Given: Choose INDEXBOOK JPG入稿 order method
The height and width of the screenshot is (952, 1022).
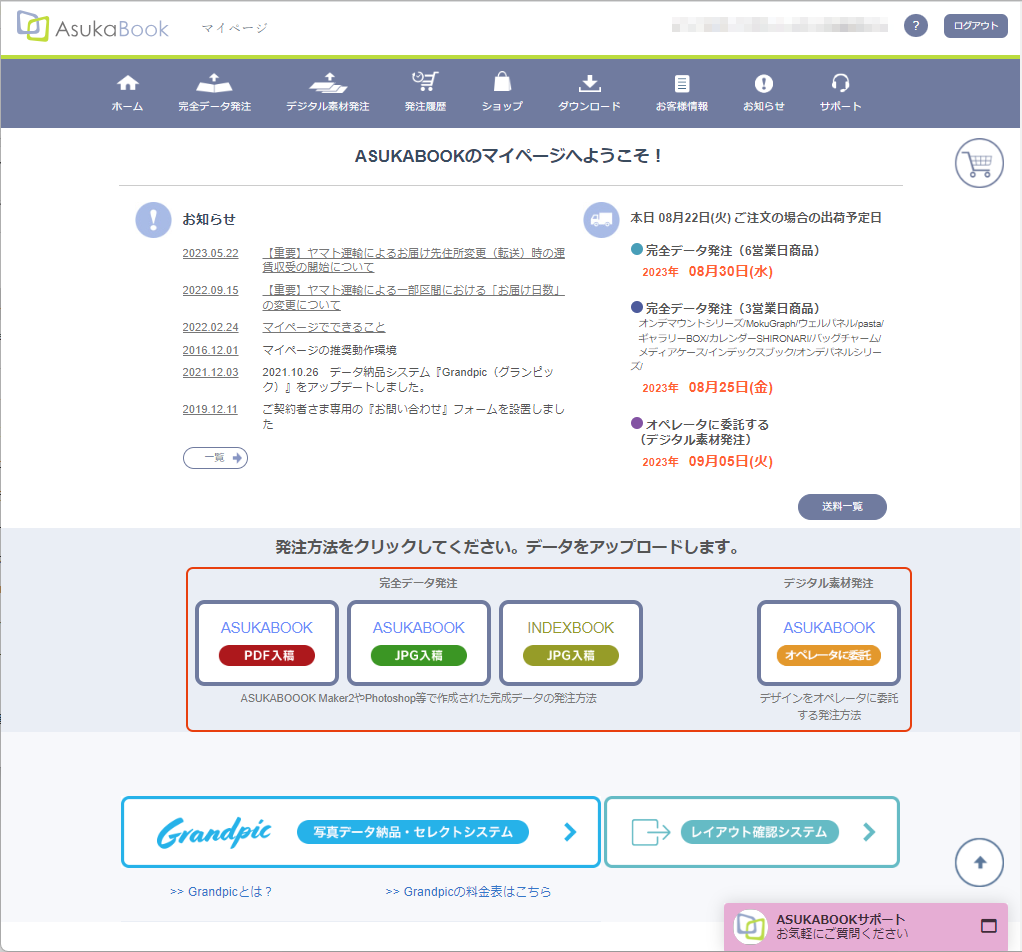Looking at the screenshot, I should coord(571,643).
